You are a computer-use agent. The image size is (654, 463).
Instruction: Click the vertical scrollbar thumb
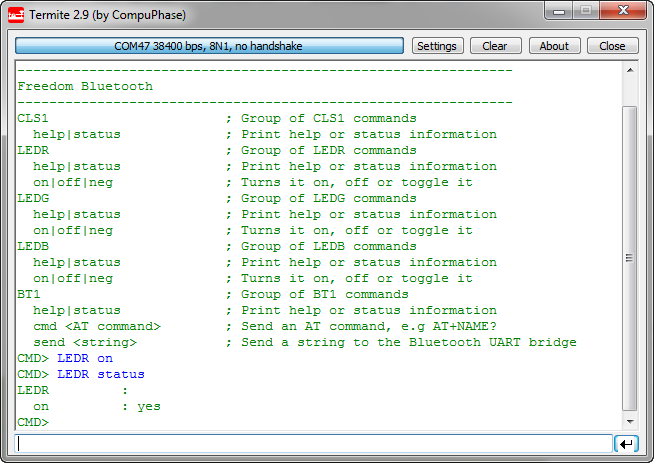tap(629, 257)
